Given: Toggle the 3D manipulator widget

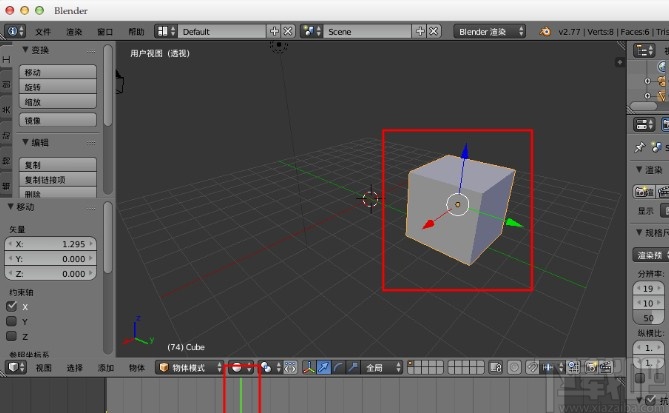Looking at the screenshot, I should 309,367.
